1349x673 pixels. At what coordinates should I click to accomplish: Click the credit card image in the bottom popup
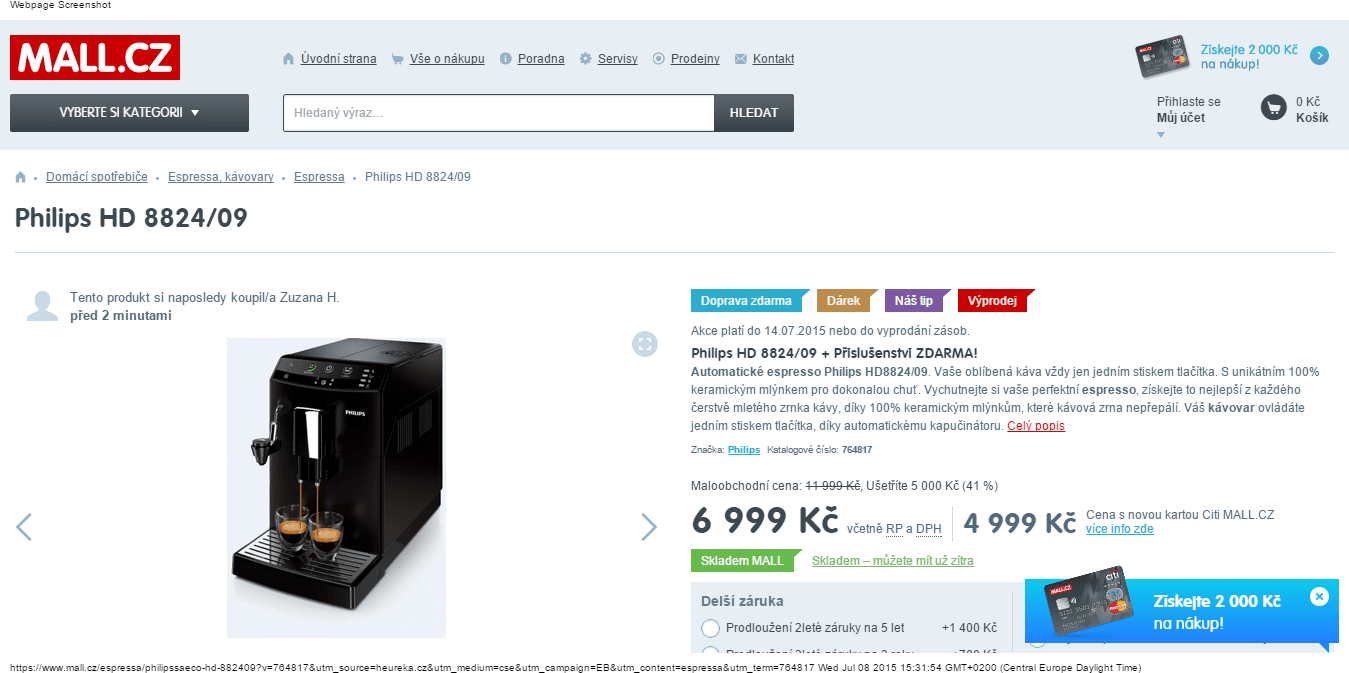[1090, 602]
